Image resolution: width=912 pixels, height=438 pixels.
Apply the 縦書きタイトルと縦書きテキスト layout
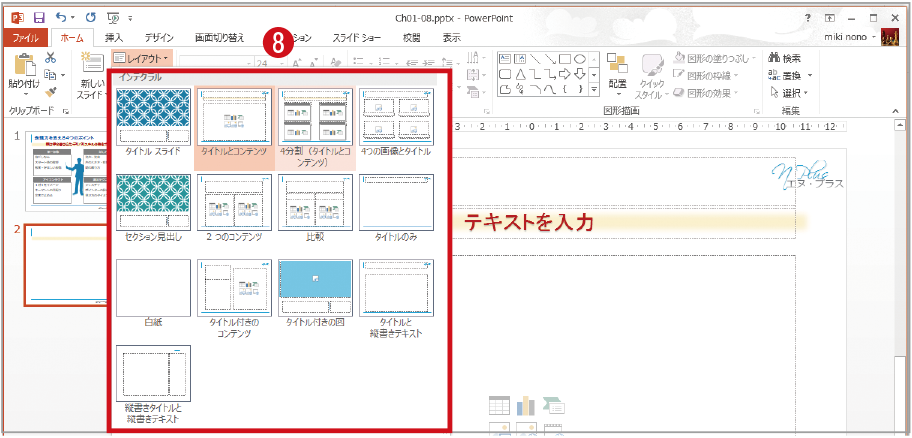(x=154, y=384)
